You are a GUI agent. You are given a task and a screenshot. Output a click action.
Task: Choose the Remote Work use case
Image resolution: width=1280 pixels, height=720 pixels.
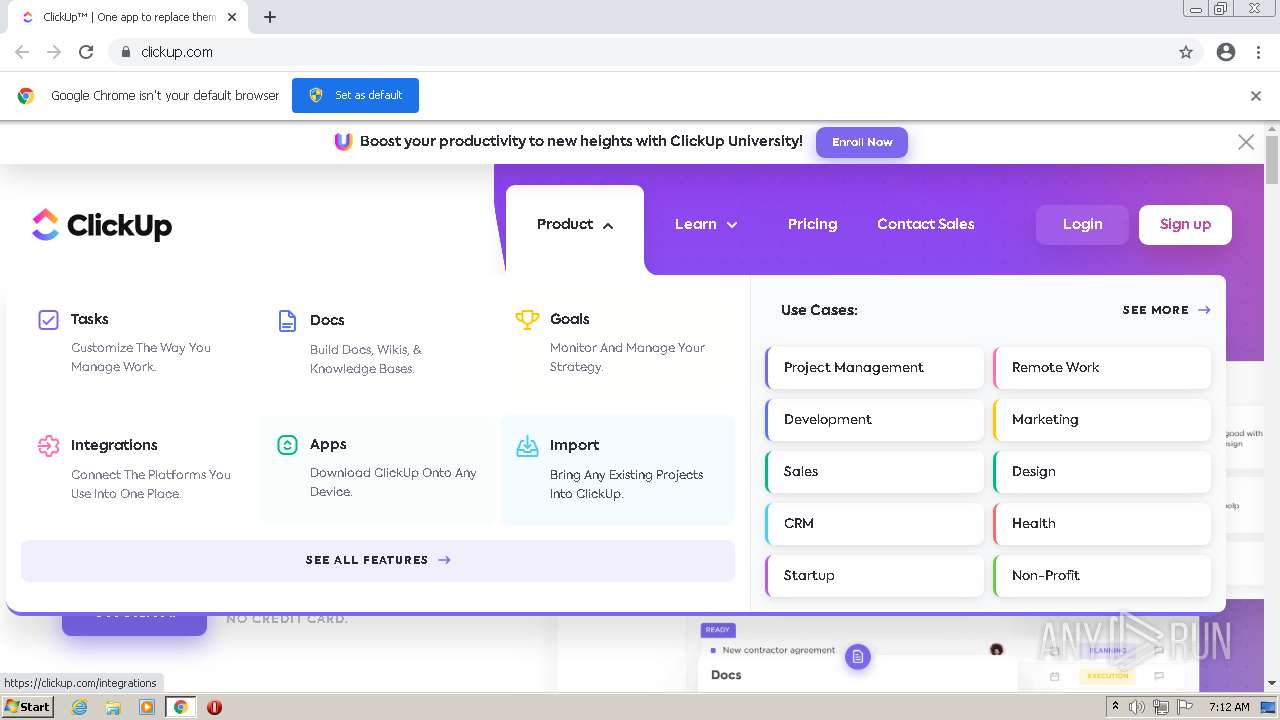click(x=1102, y=368)
